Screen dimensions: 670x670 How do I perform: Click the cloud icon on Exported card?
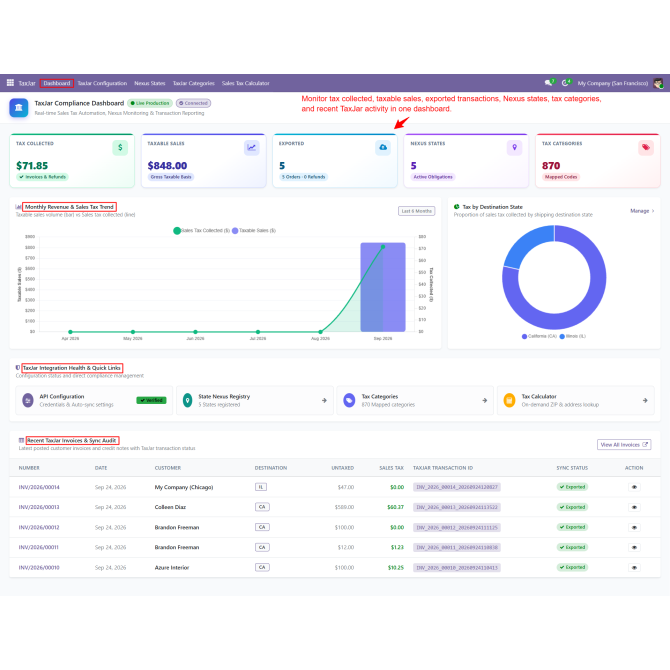pyautogui.click(x=383, y=147)
